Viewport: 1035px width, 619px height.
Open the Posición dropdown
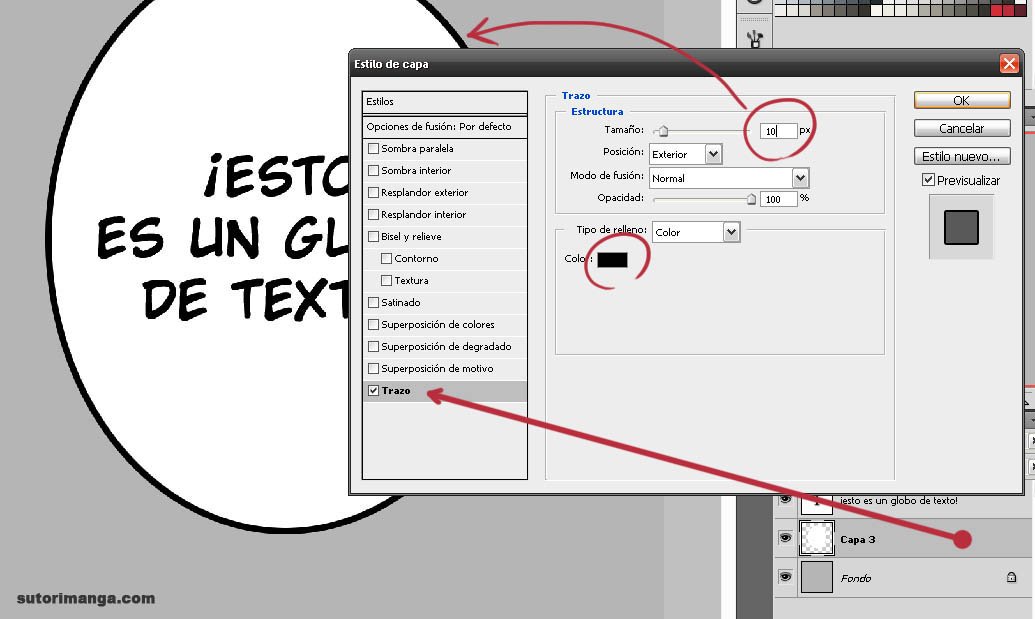712,154
